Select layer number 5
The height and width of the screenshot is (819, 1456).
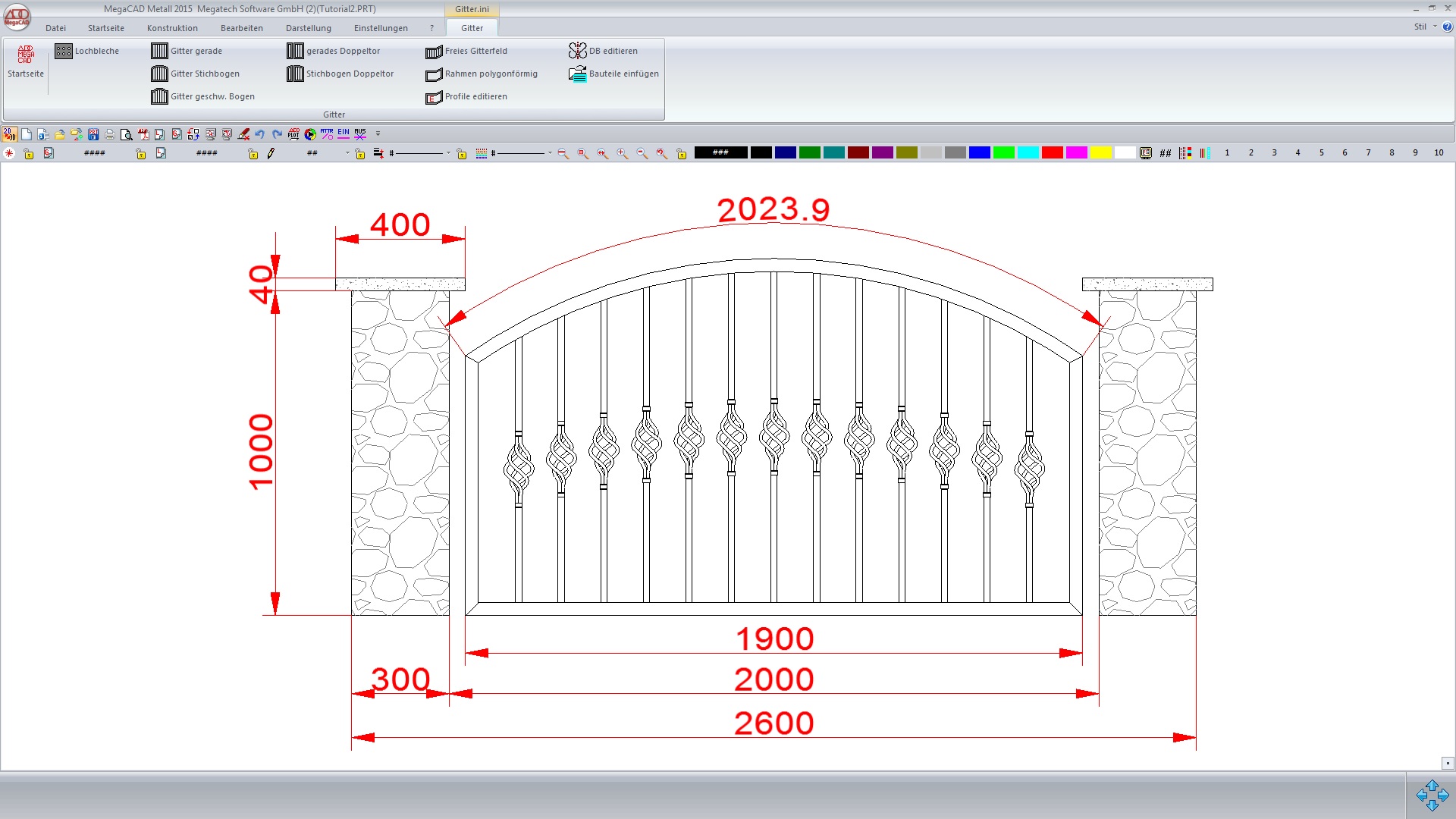click(1321, 152)
